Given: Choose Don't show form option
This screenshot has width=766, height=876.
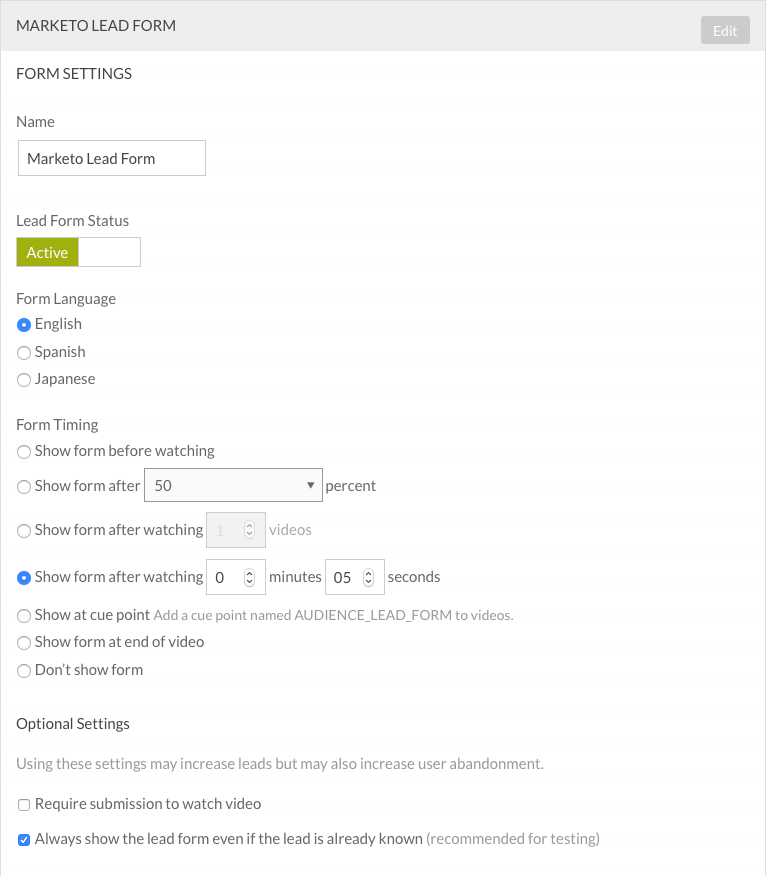Looking at the screenshot, I should (24, 671).
